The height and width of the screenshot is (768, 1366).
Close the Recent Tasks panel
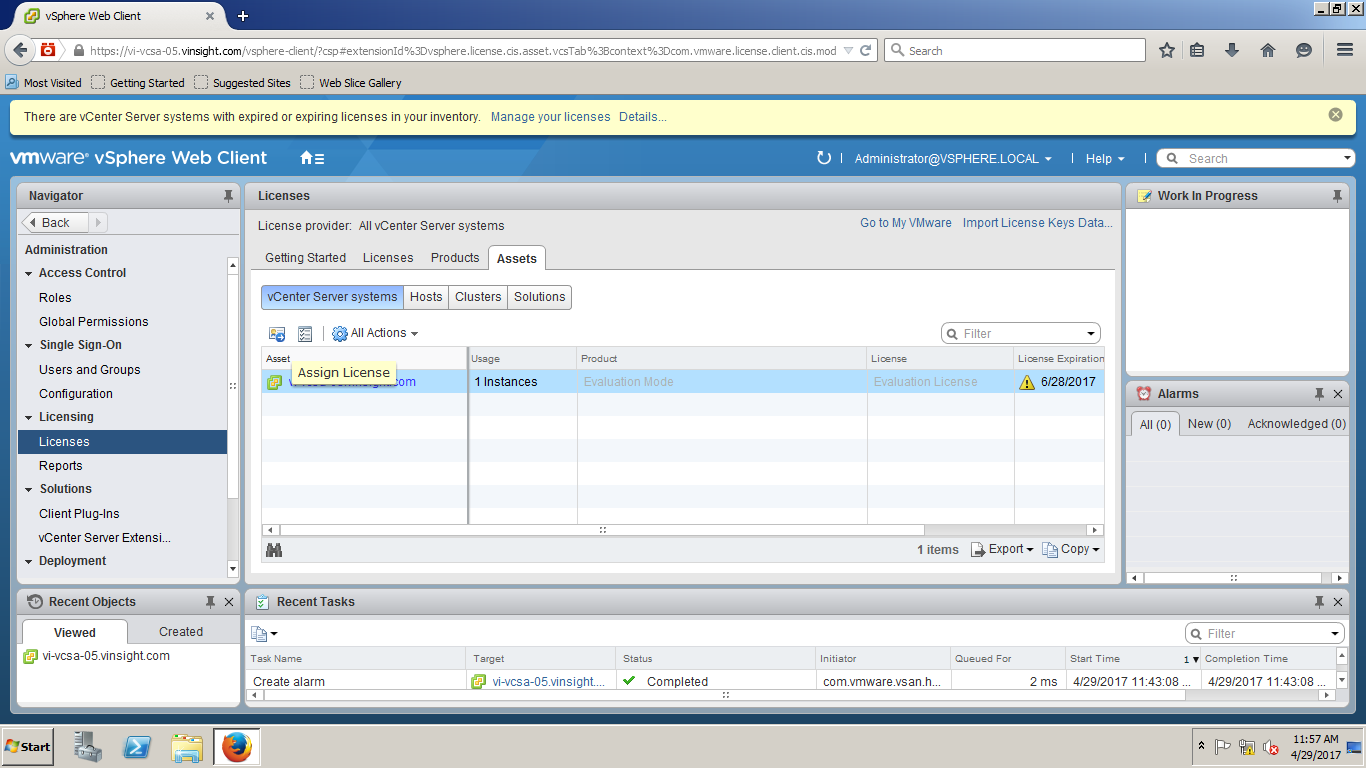[x=1339, y=602]
